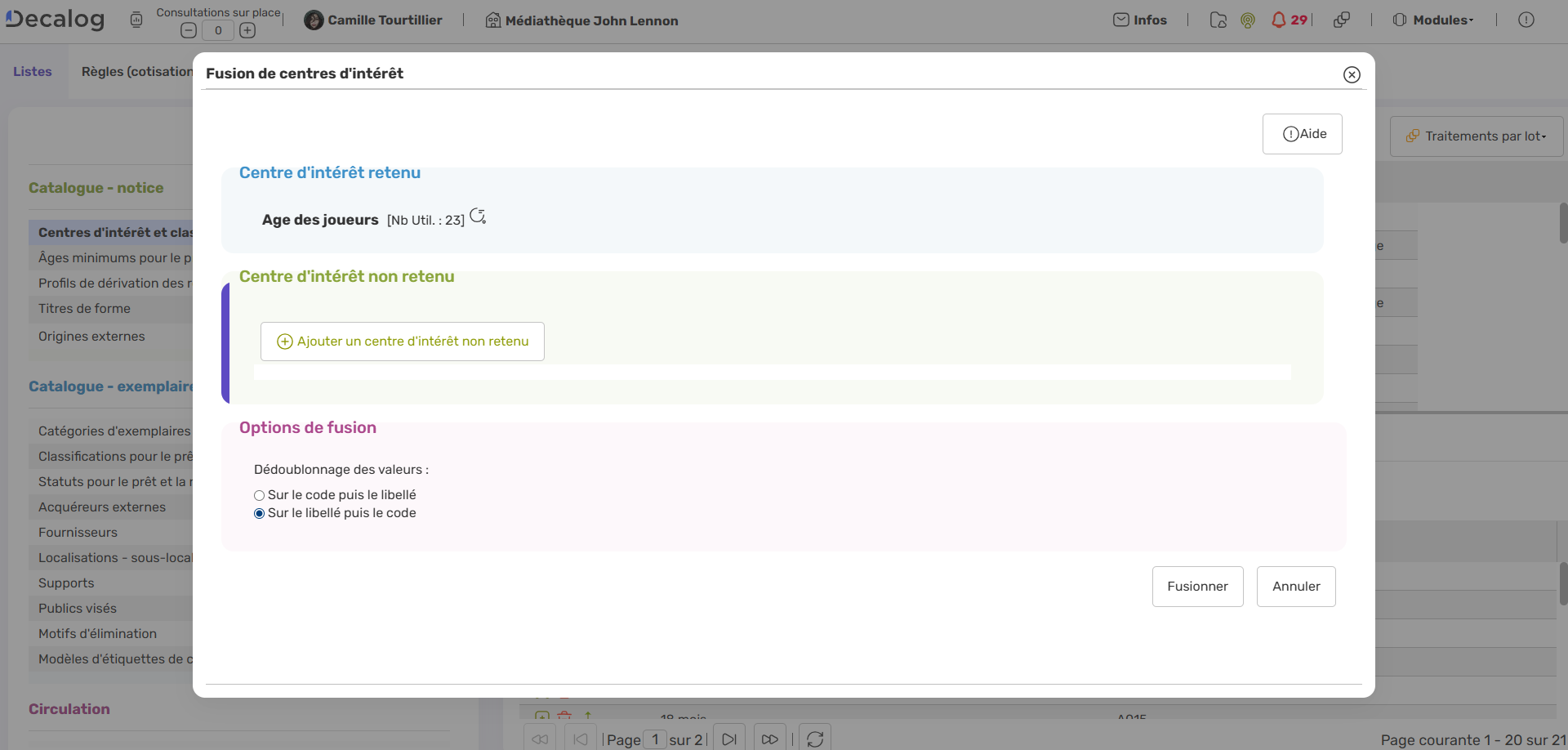Click the exclamation info icon top right
Image resolution: width=1568 pixels, height=750 pixels.
tap(1526, 20)
